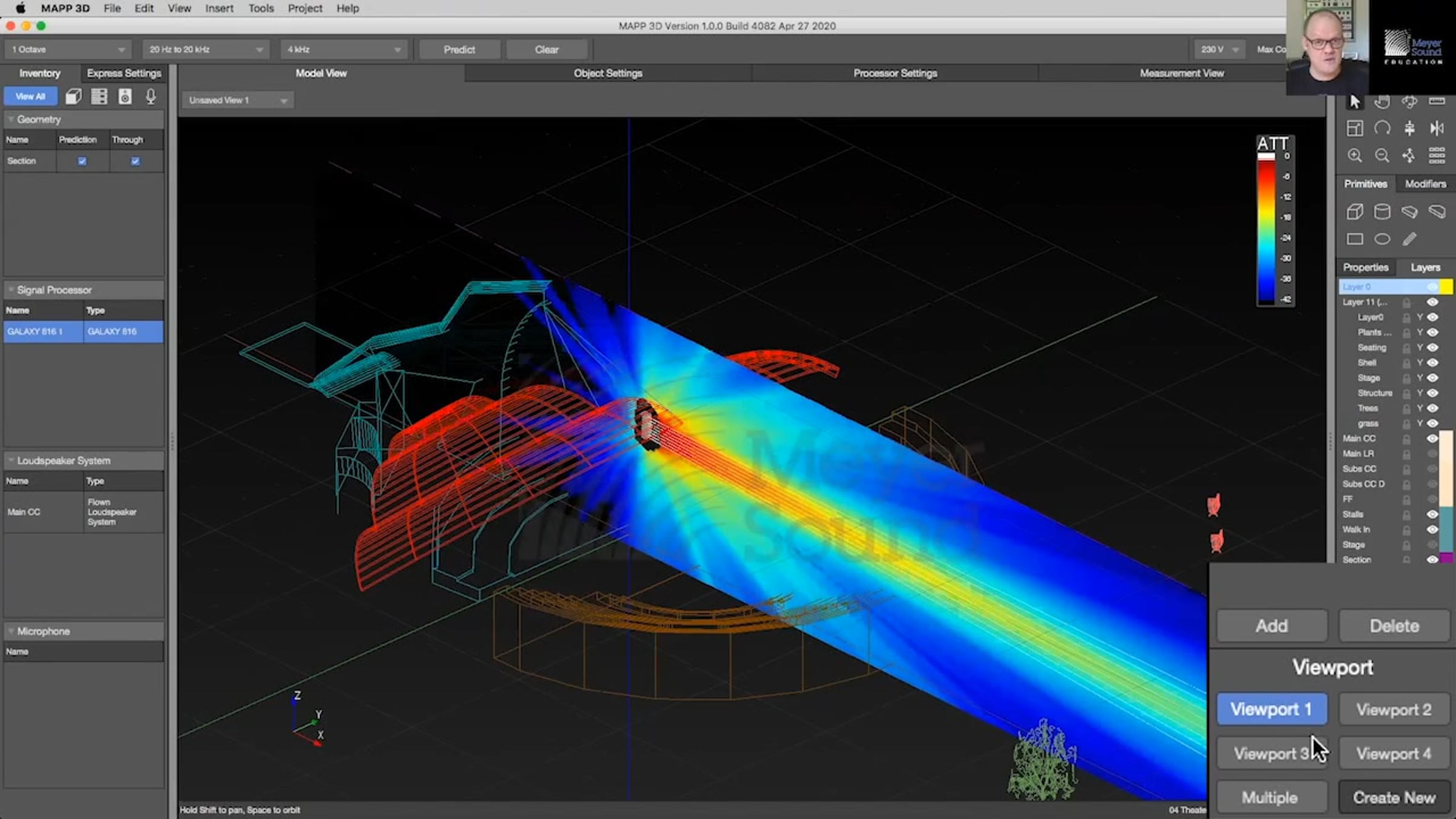Collapse the Microphone section
This screenshot has height=819, width=1456.
click(11, 631)
